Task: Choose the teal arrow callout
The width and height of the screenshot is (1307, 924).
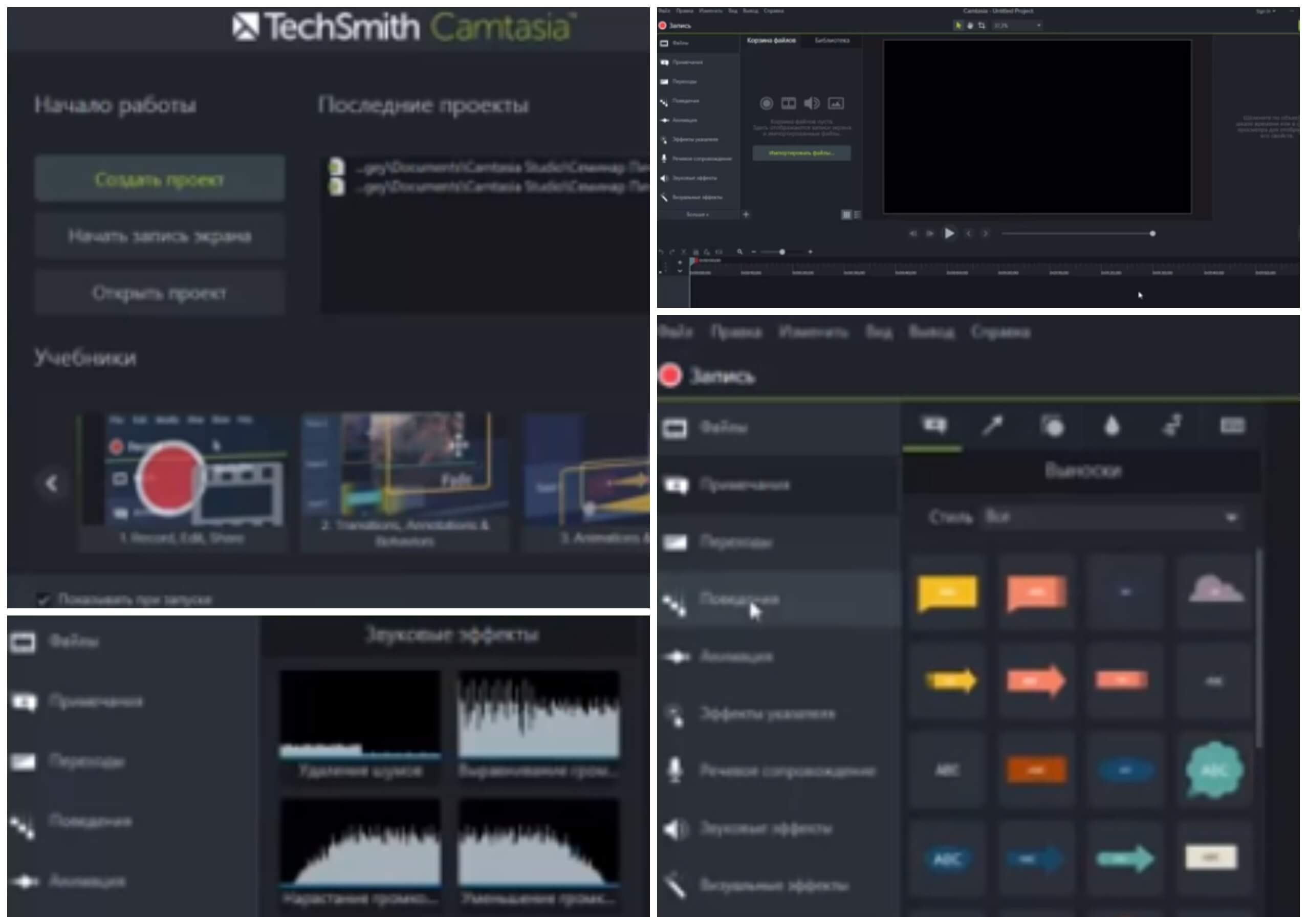Action: [1125, 859]
